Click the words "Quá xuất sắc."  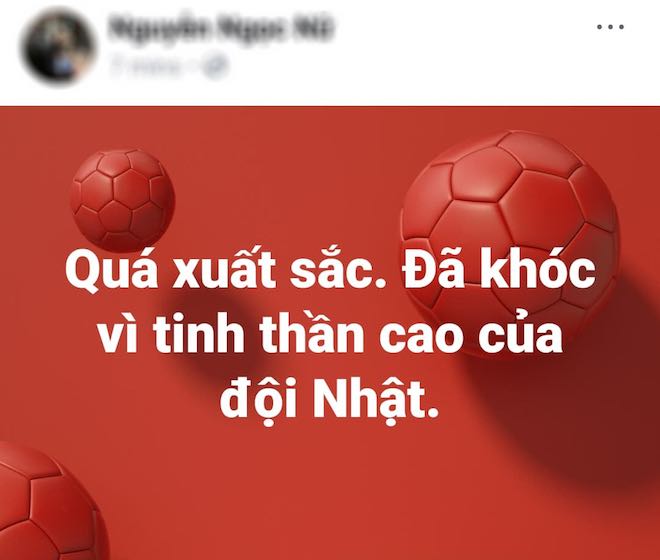tap(226, 272)
